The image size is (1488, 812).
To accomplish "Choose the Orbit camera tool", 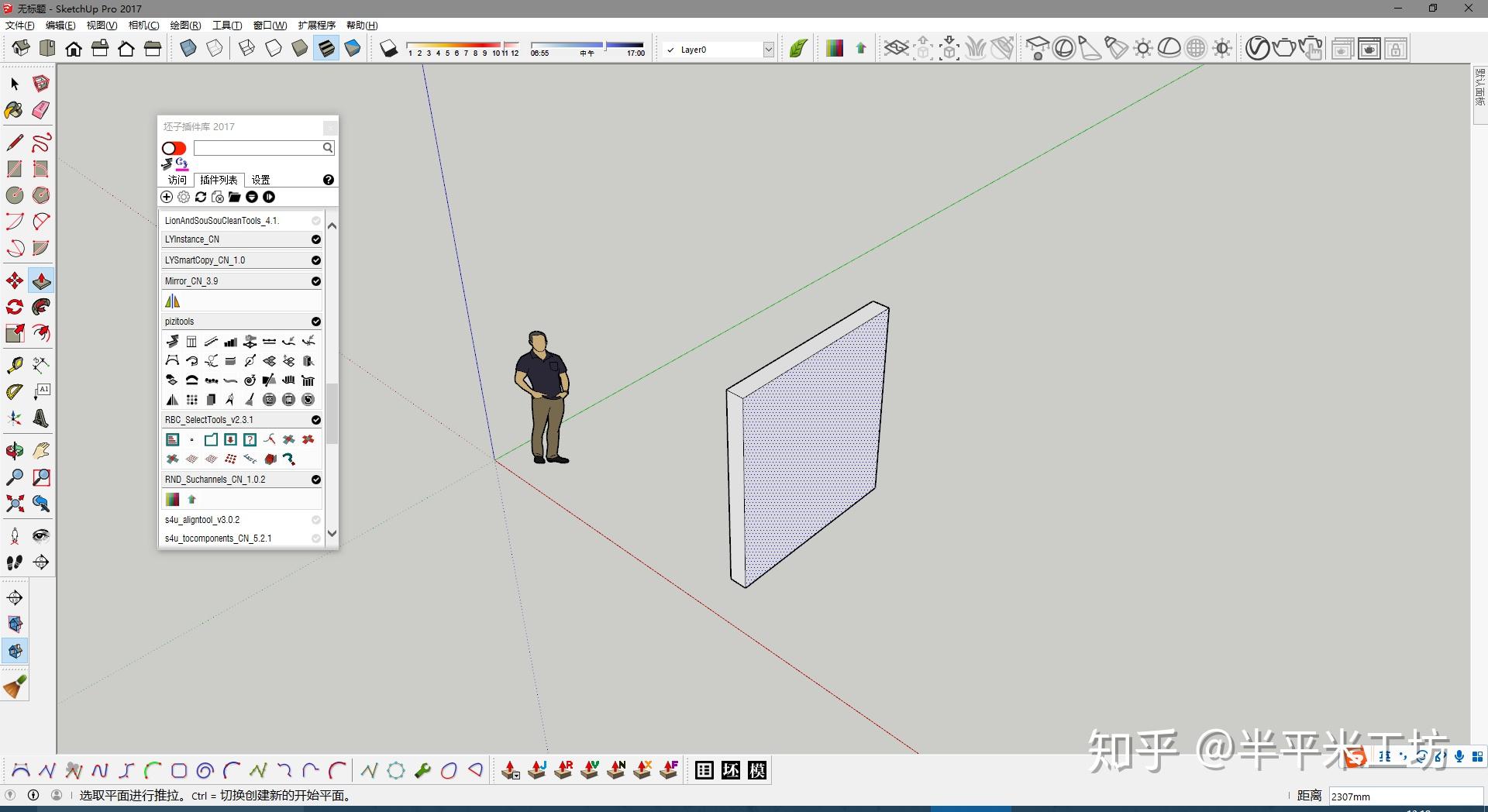I will 14,451.
